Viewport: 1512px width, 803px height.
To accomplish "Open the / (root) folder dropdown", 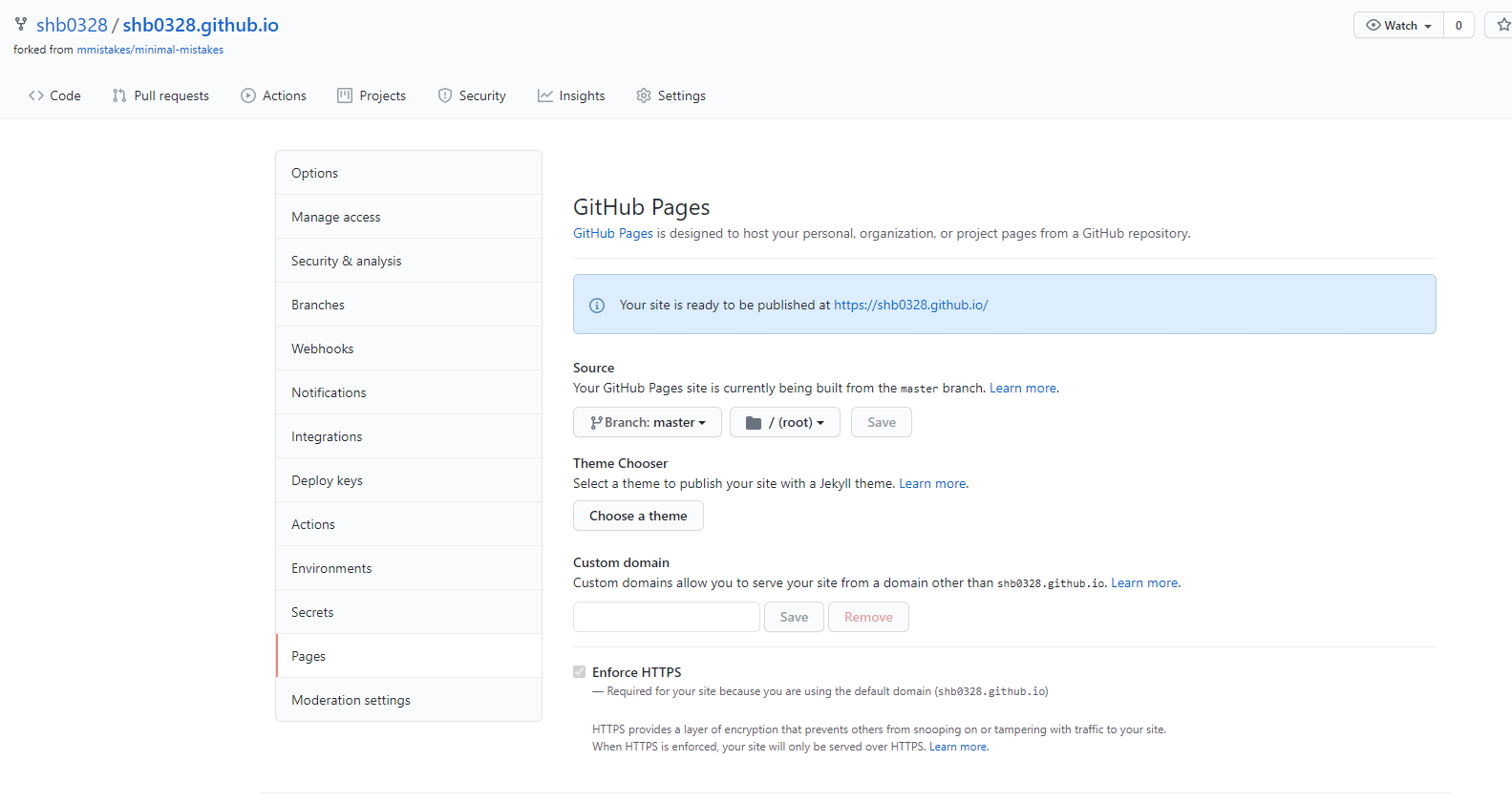I will point(785,422).
